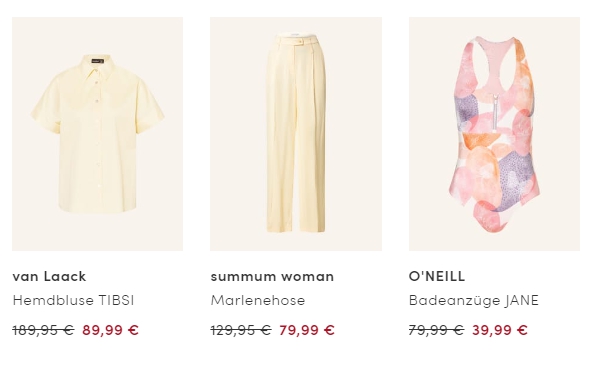Open the O'NEILL swimsuit product image
This screenshot has height=380, width=590.
tap(494, 134)
